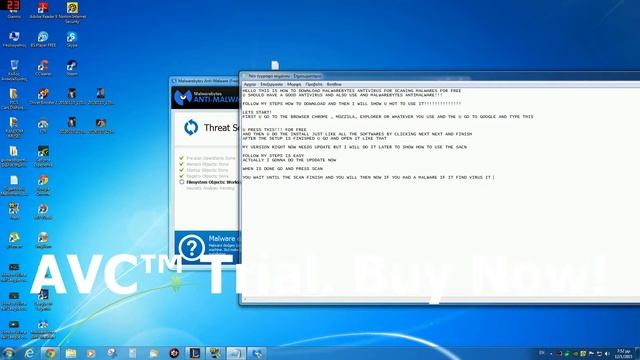Show hidden tray icons arrow
The image size is (640, 360).
(x=551, y=353)
